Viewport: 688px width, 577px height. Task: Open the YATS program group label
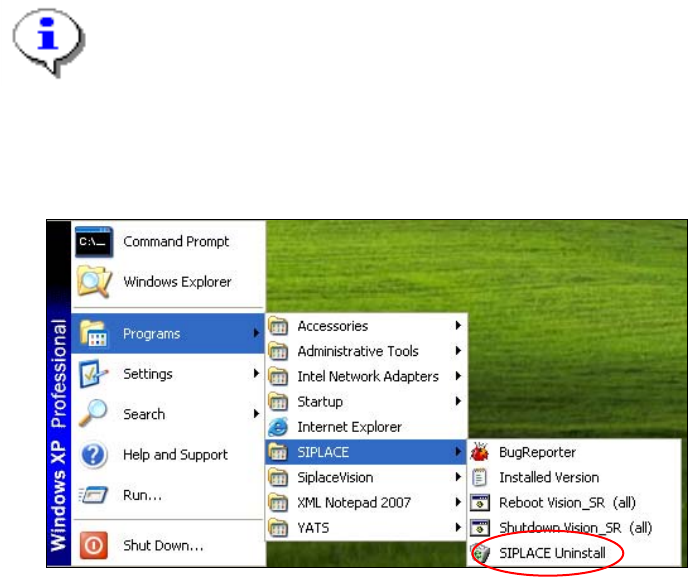click(313, 528)
